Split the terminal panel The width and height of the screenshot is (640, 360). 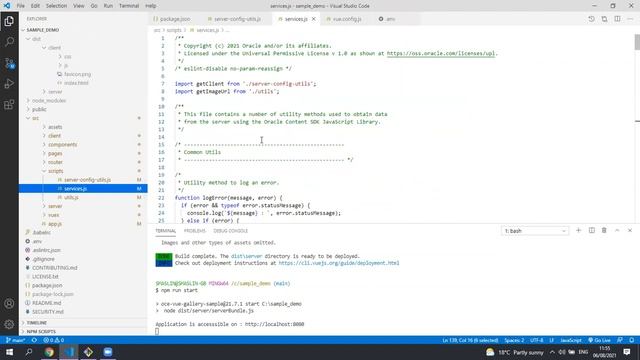pos(591,231)
